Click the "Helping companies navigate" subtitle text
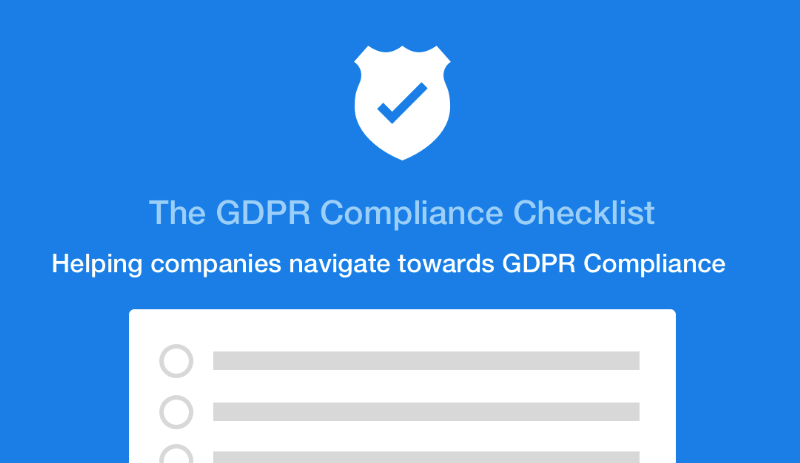This screenshot has width=800, height=463. coord(388,265)
